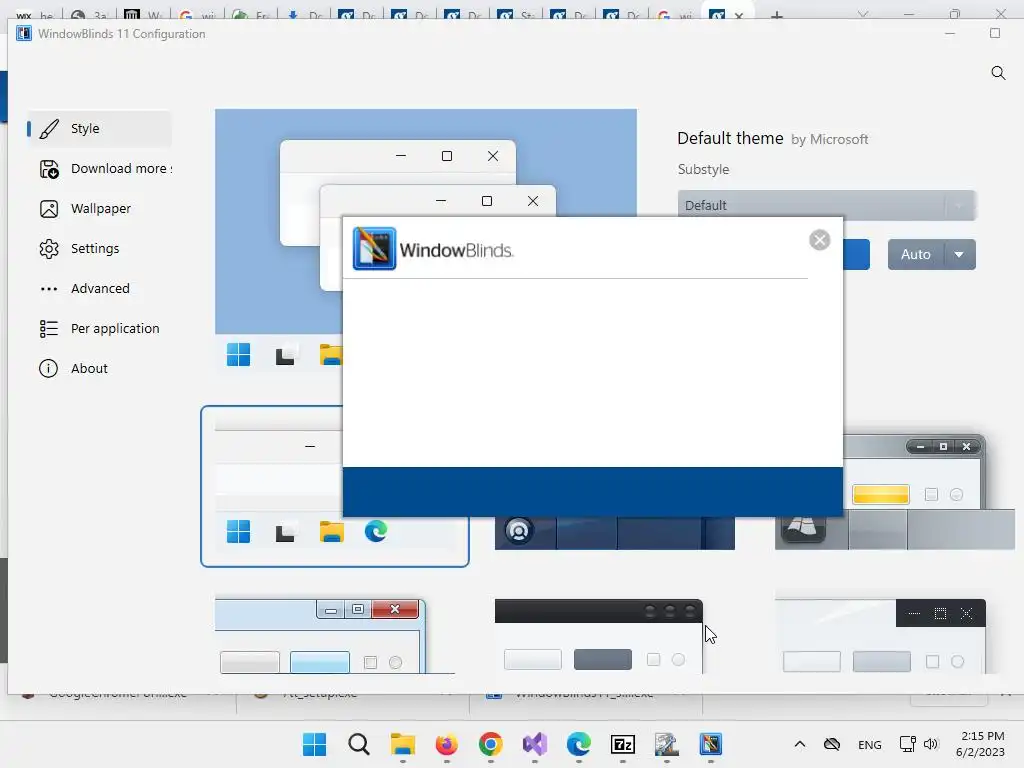Open File Explorer from the taskbar
The image size is (1024, 768).
tap(403, 744)
